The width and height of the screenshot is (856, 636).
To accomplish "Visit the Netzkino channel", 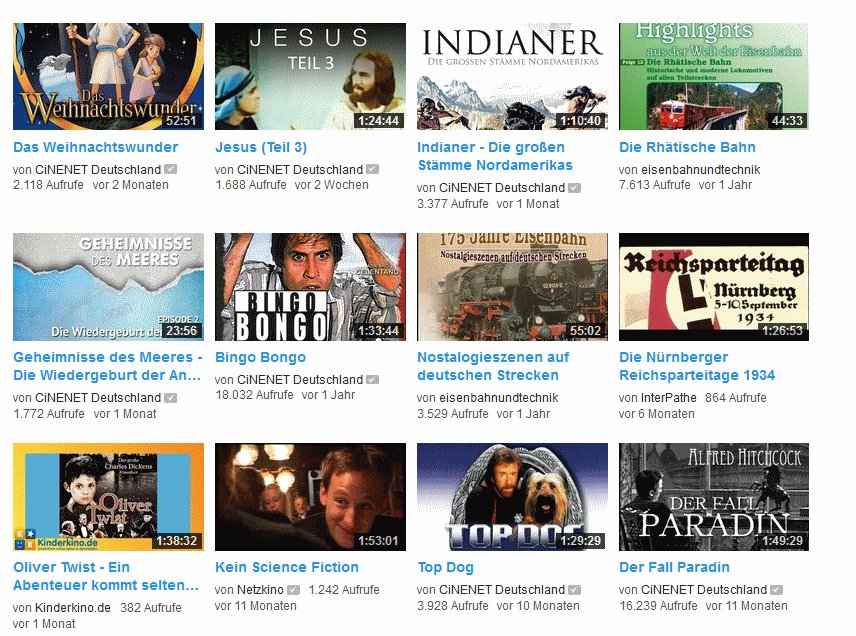I will tap(260, 590).
